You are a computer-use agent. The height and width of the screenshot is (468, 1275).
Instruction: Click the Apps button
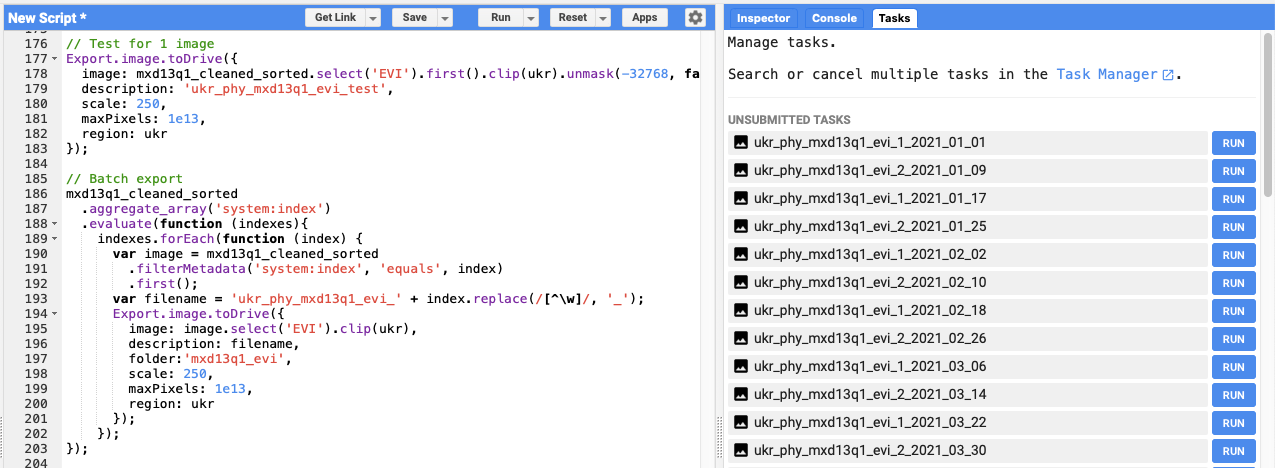point(645,18)
